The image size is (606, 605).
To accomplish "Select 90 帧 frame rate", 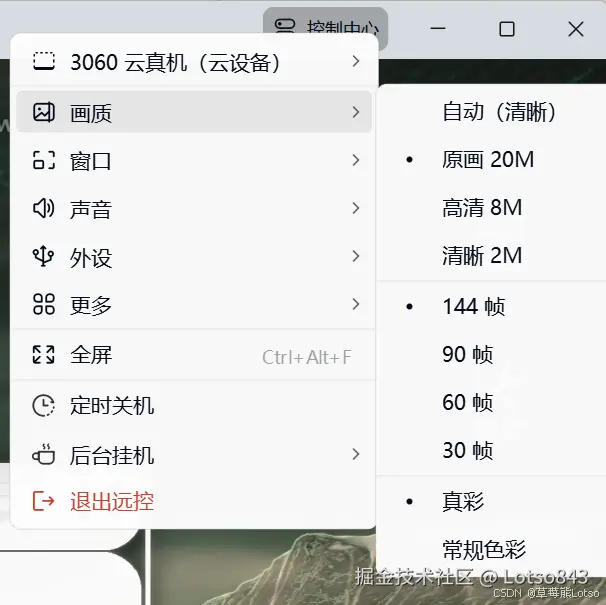I will (x=492, y=354).
